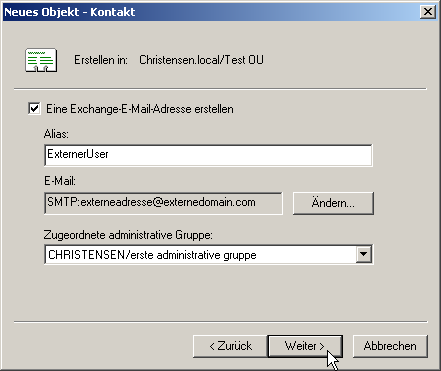Image resolution: width=441 pixels, height=371 pixels.
Task: Cancel the wizard with 'Abbrechen'
Action: 390,346
